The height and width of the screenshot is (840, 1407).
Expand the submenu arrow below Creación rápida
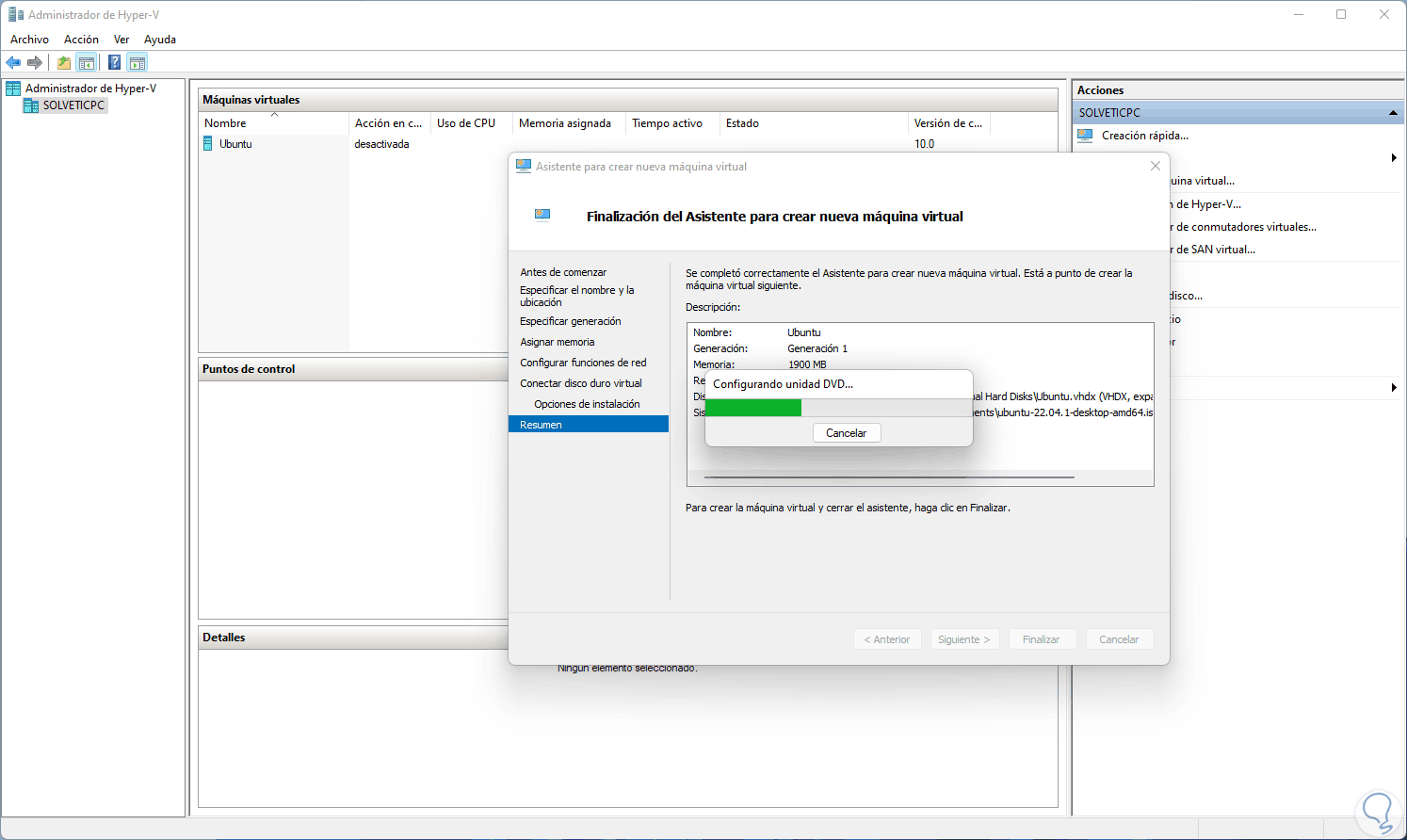[1394, 157]
